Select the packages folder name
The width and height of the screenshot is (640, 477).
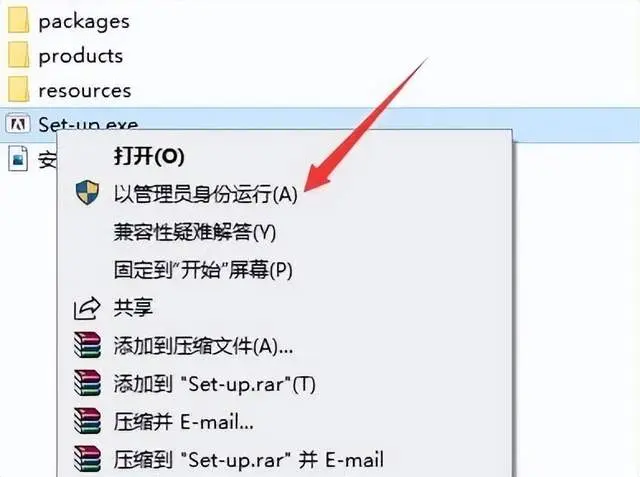84,22
